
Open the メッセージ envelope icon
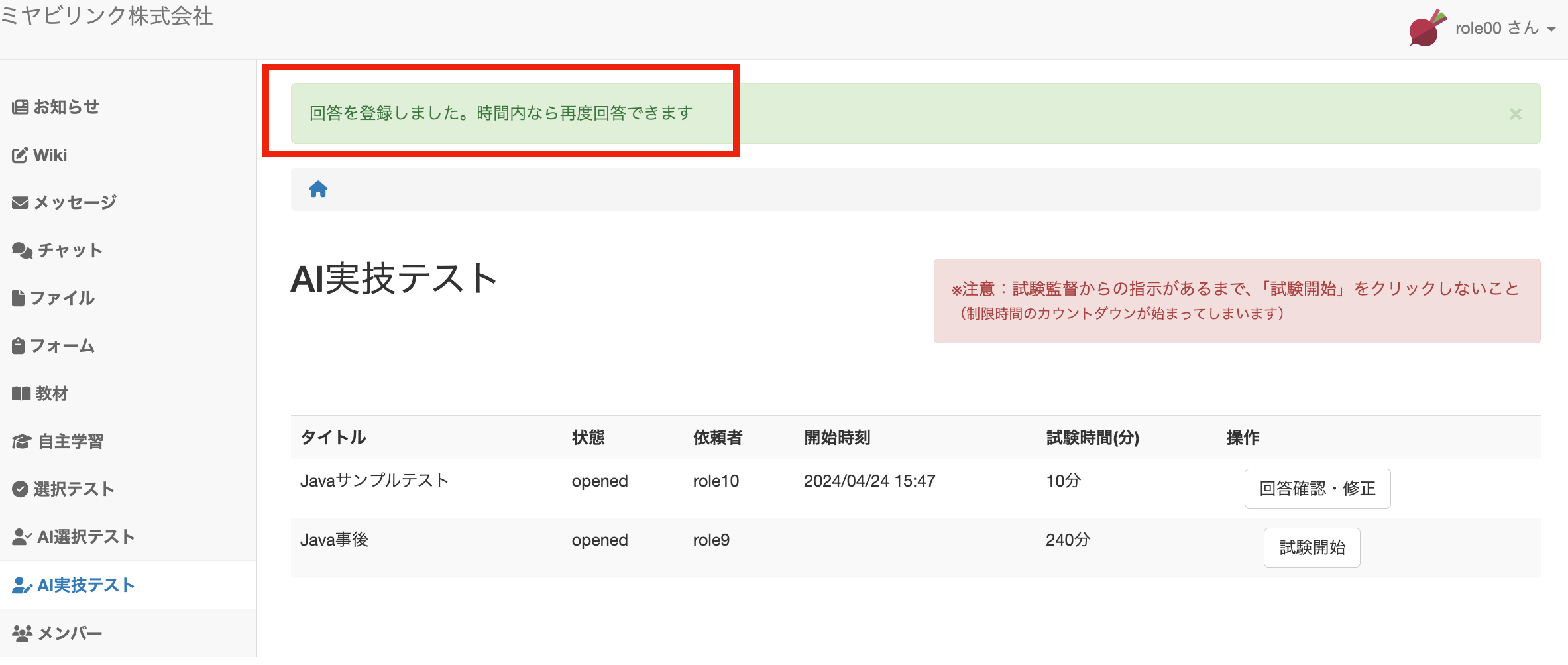pos(20,203)
